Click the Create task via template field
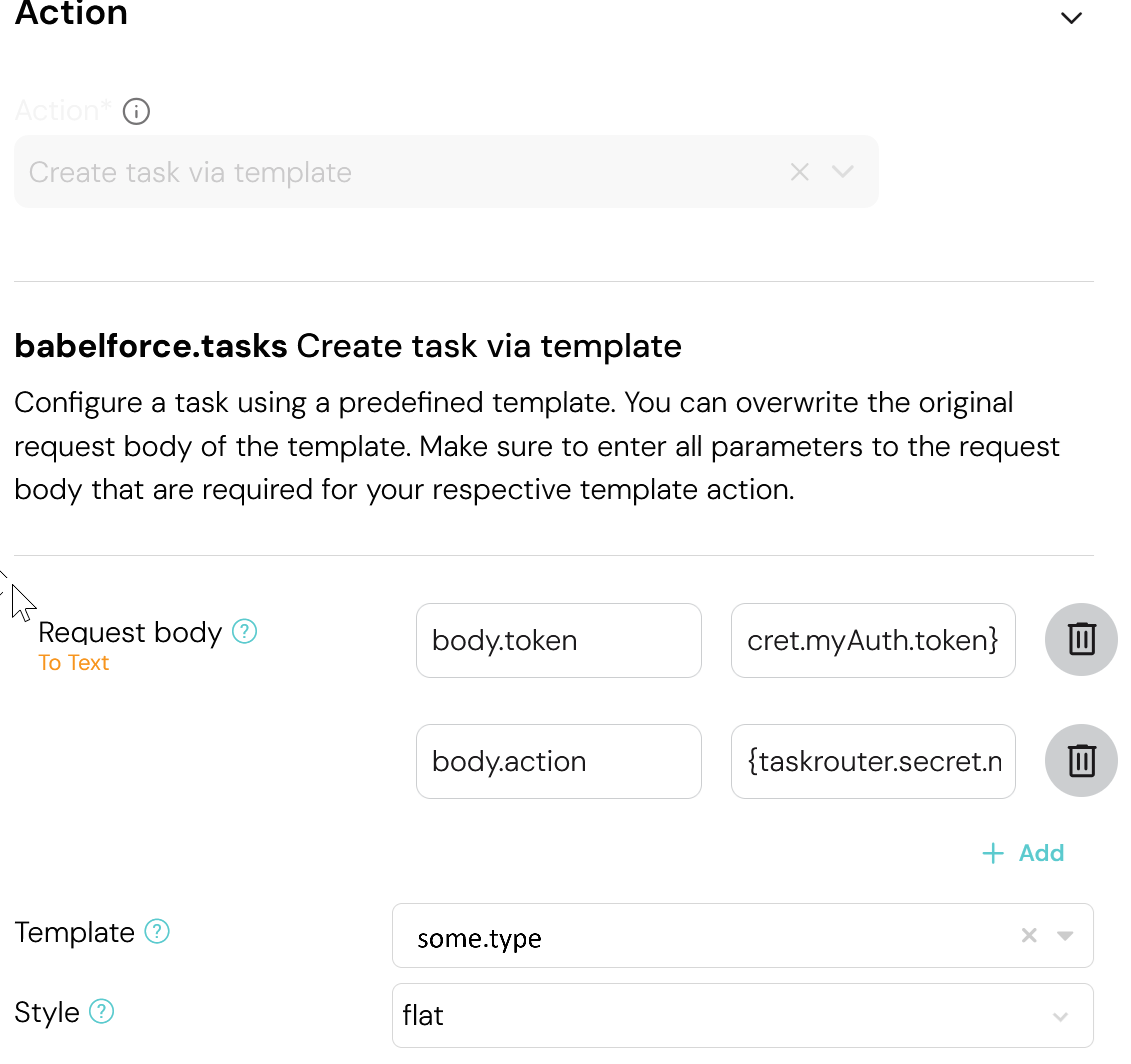This screenshot has width=1131, height=1064. point(400,172)
